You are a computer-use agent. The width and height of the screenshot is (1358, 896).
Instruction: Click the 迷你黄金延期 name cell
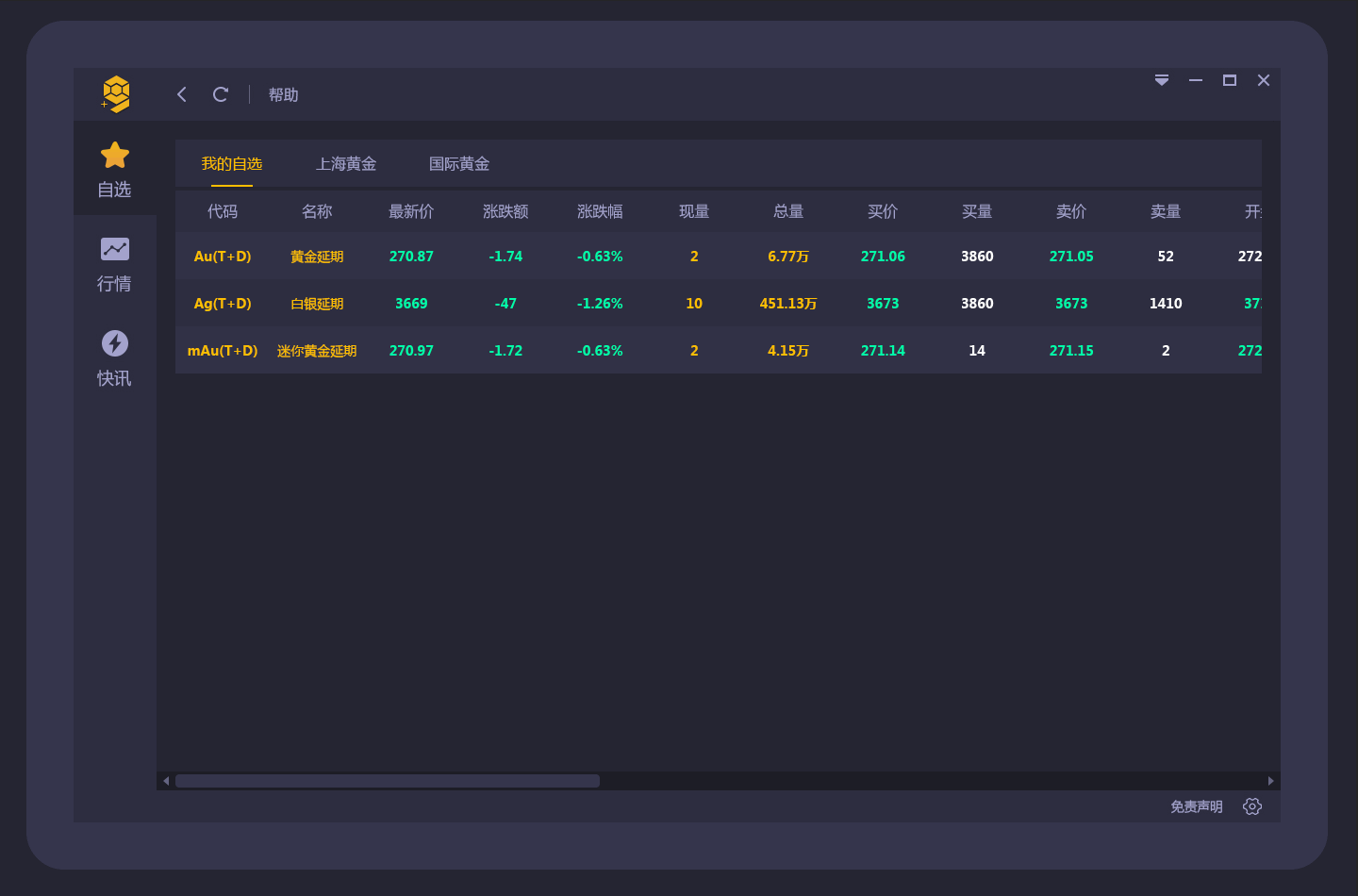coord(317,351)
